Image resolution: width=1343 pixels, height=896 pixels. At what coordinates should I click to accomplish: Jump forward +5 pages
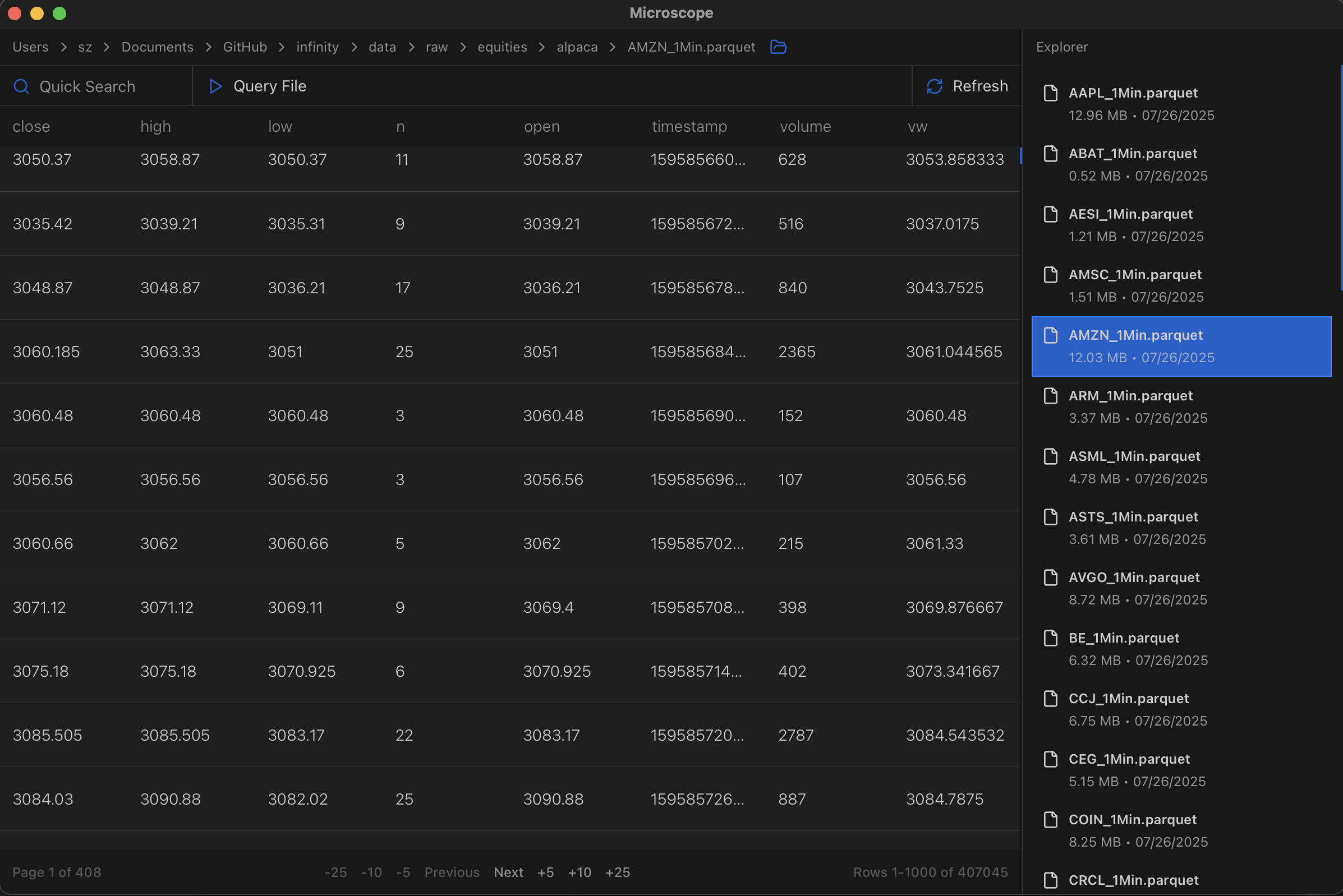tap(545, 872)
